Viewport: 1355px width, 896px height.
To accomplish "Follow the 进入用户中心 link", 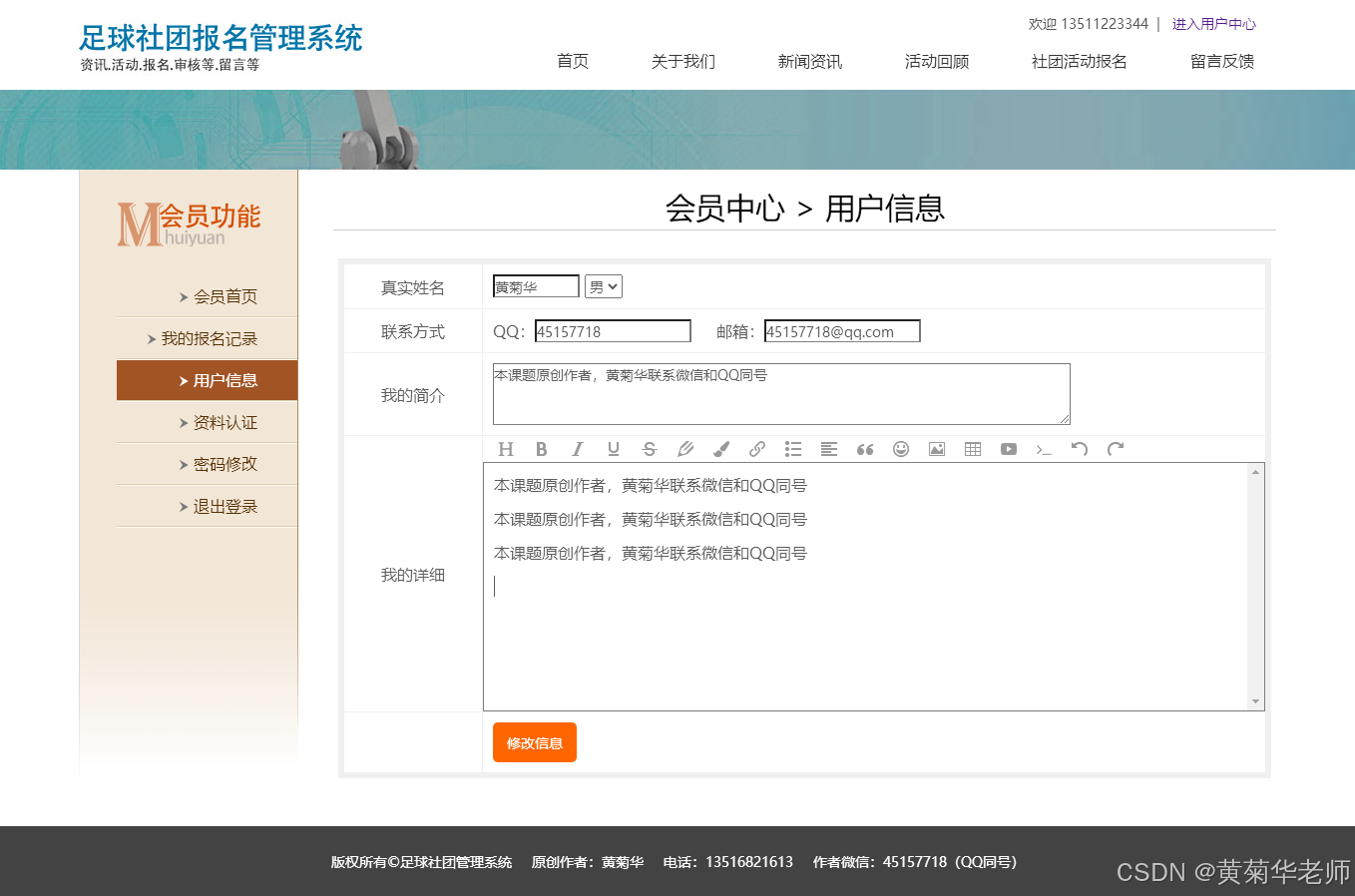I will [x=1214, y=24].
